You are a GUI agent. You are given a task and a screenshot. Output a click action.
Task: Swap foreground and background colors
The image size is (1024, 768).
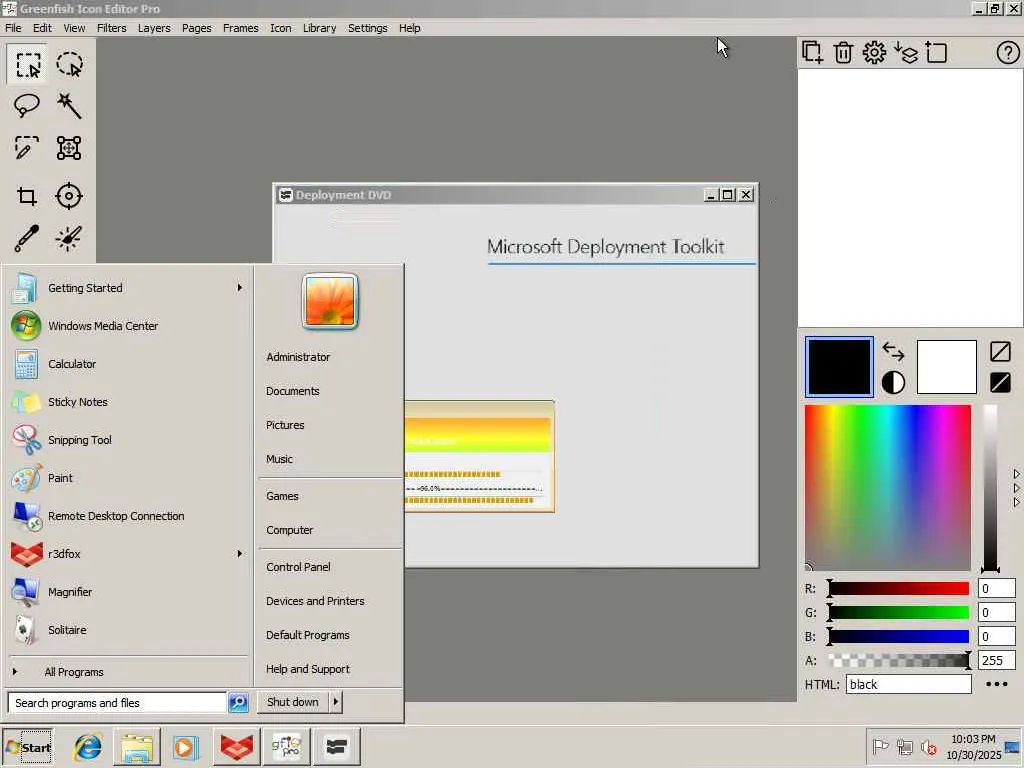click(893, 351)
